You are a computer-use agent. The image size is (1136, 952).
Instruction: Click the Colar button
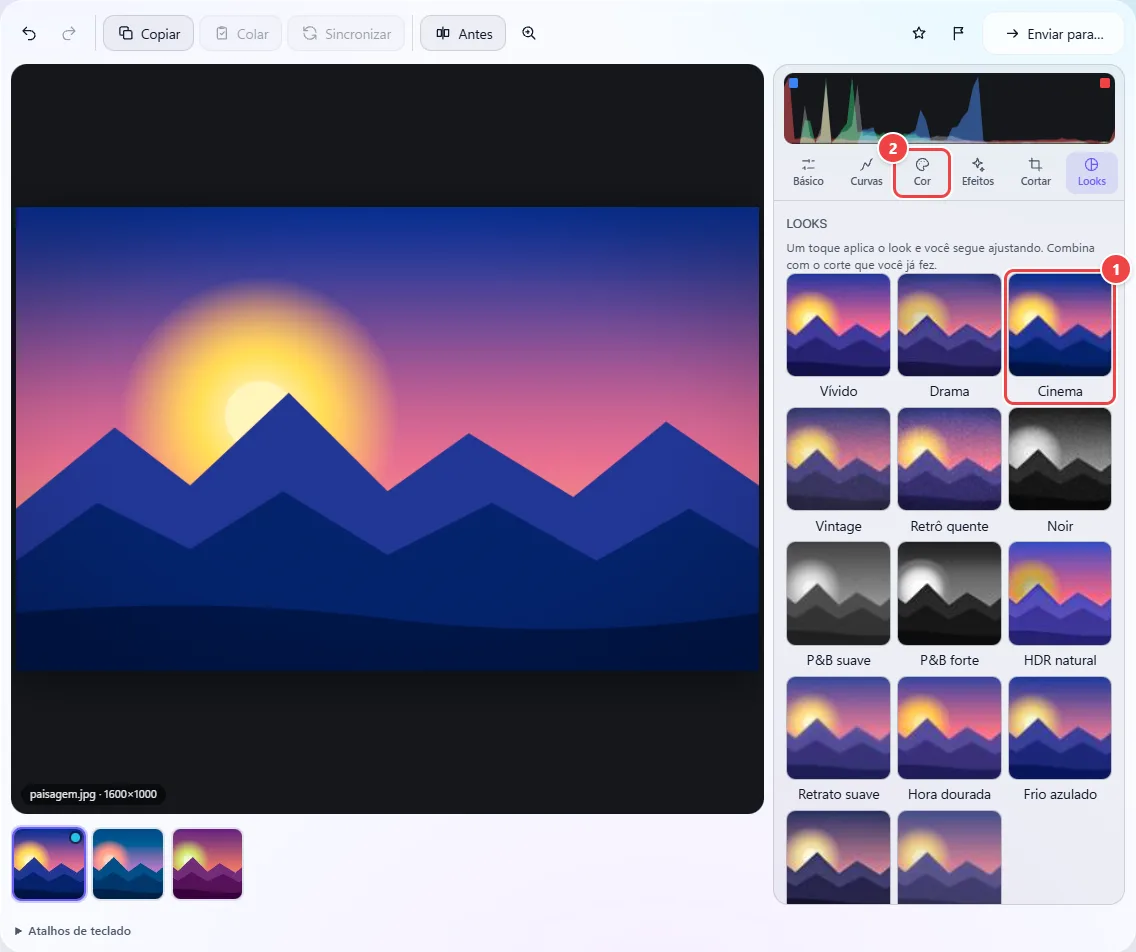point(241,33)
